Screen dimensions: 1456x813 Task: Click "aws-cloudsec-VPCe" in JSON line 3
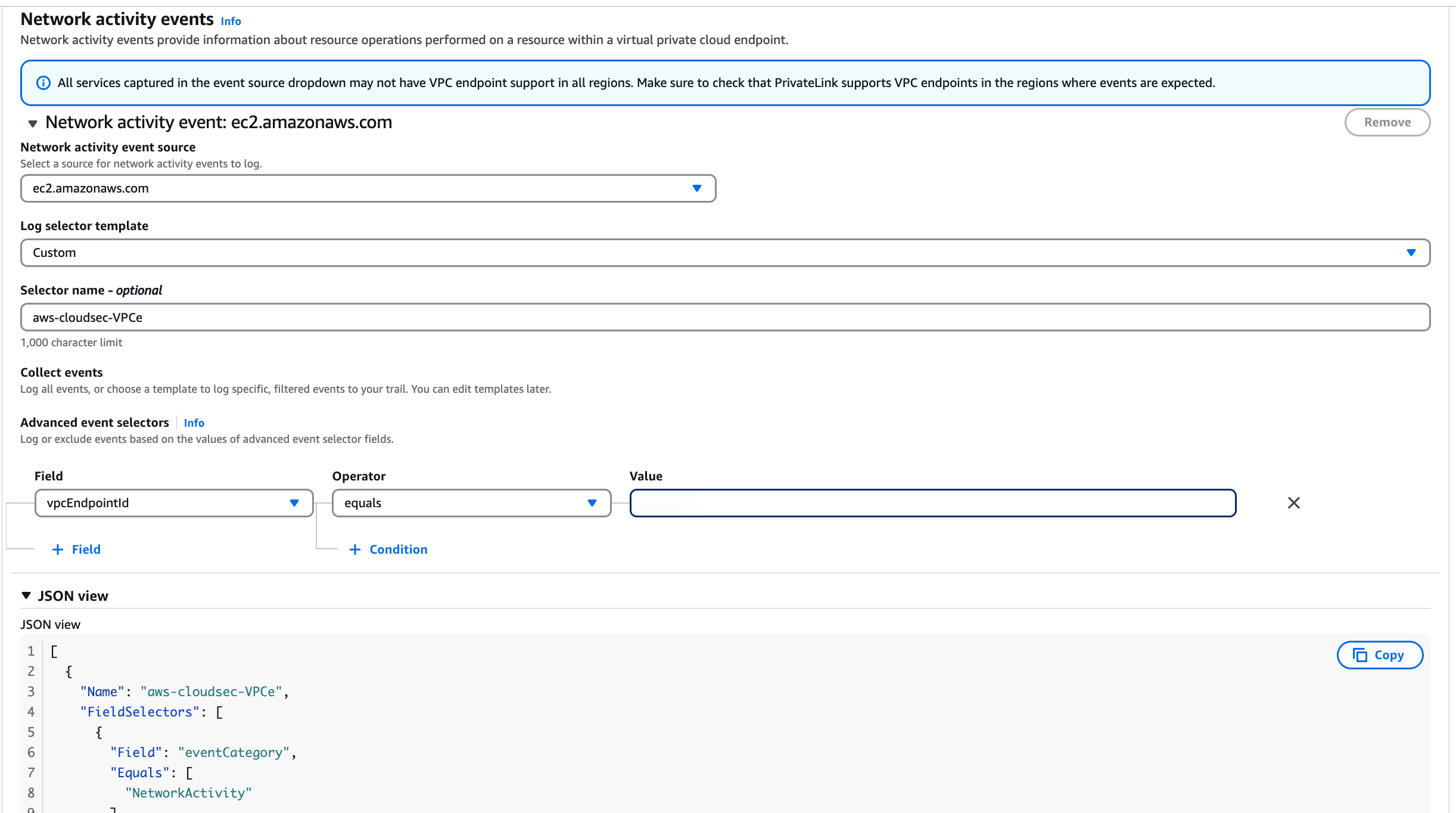pos(211,692)
